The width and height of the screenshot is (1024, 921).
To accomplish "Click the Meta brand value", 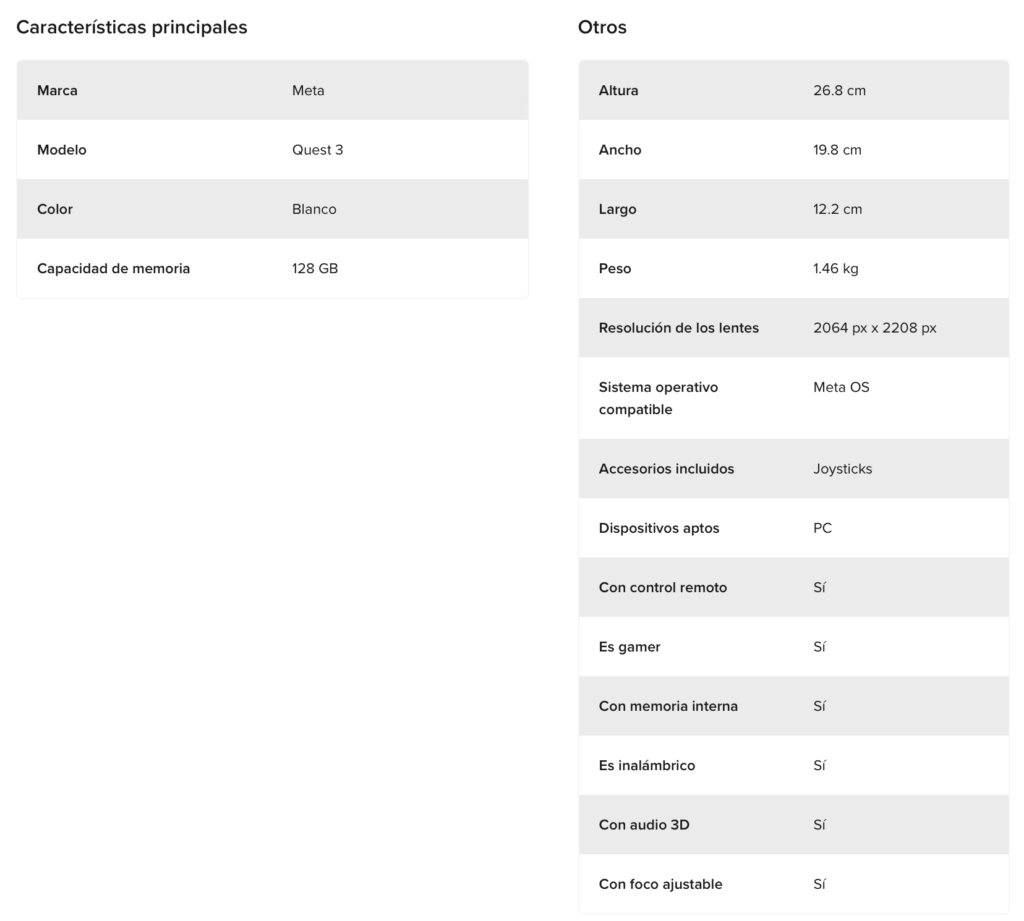I will 308,91.
